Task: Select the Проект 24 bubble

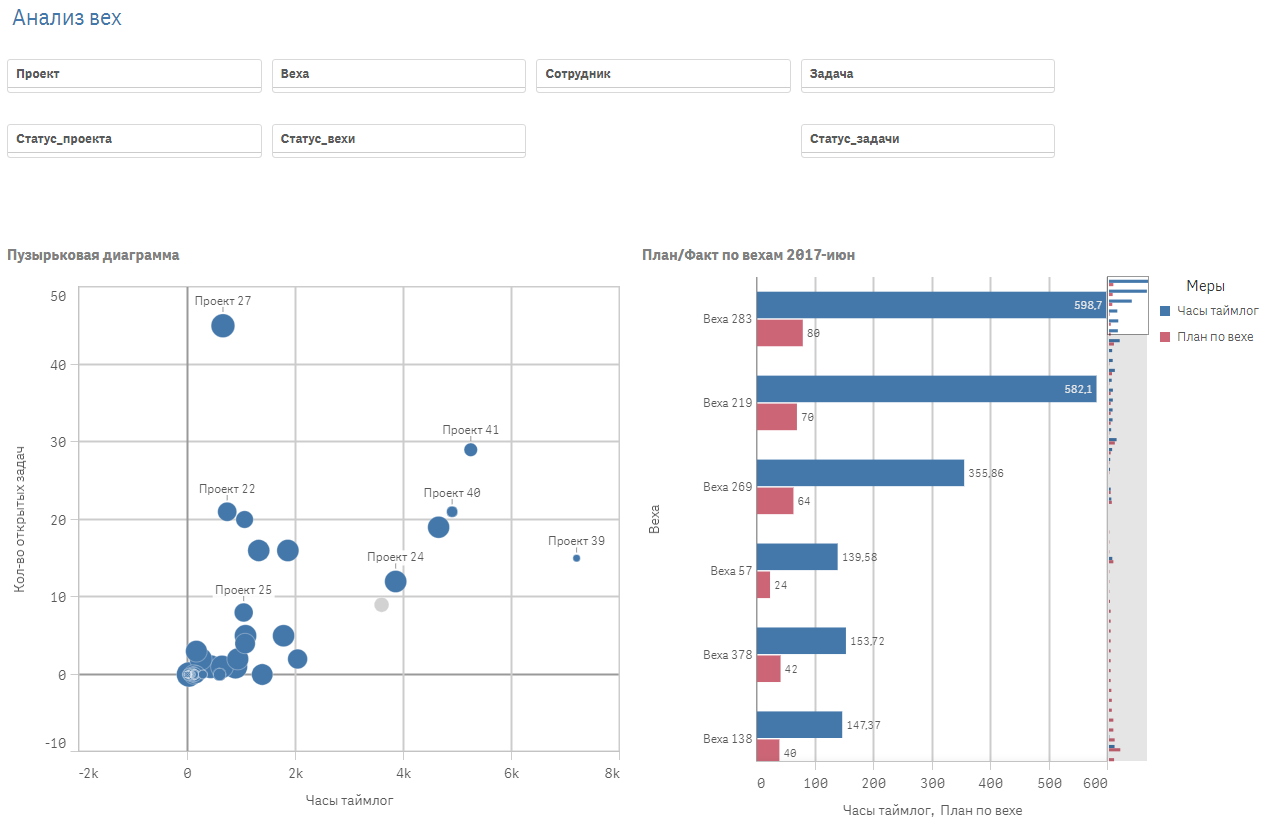Action: 394,580
